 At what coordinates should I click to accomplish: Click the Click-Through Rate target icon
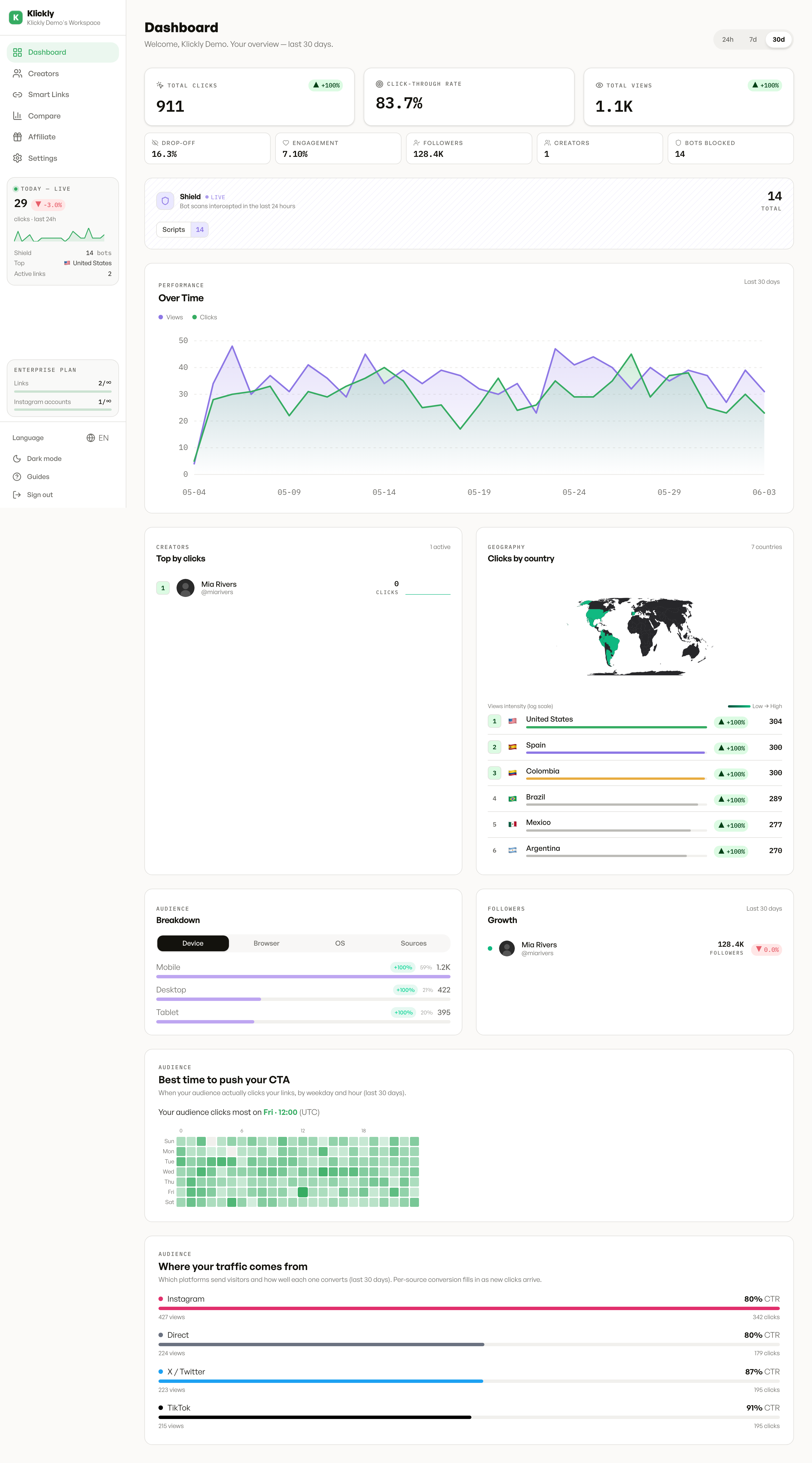tap(379, 84)
